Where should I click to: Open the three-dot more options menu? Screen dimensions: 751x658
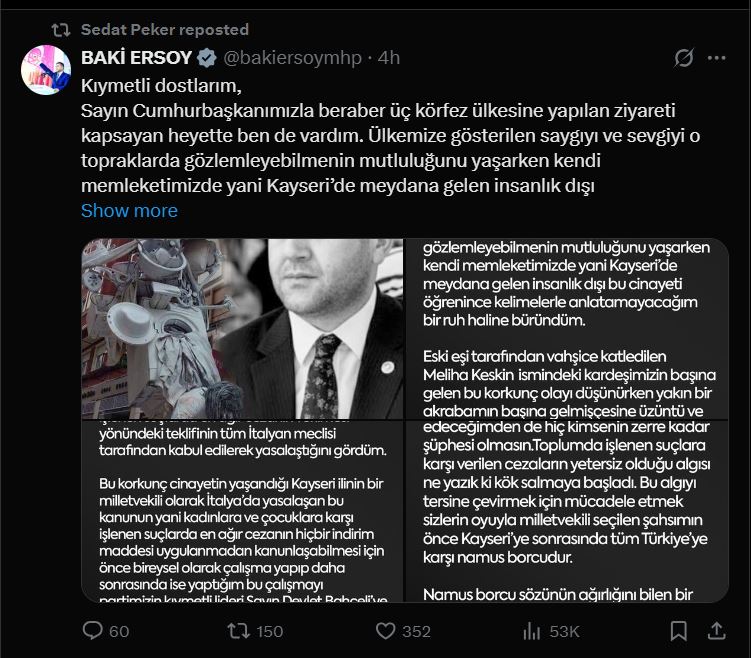pyautogui.click(x=716, y=58)
